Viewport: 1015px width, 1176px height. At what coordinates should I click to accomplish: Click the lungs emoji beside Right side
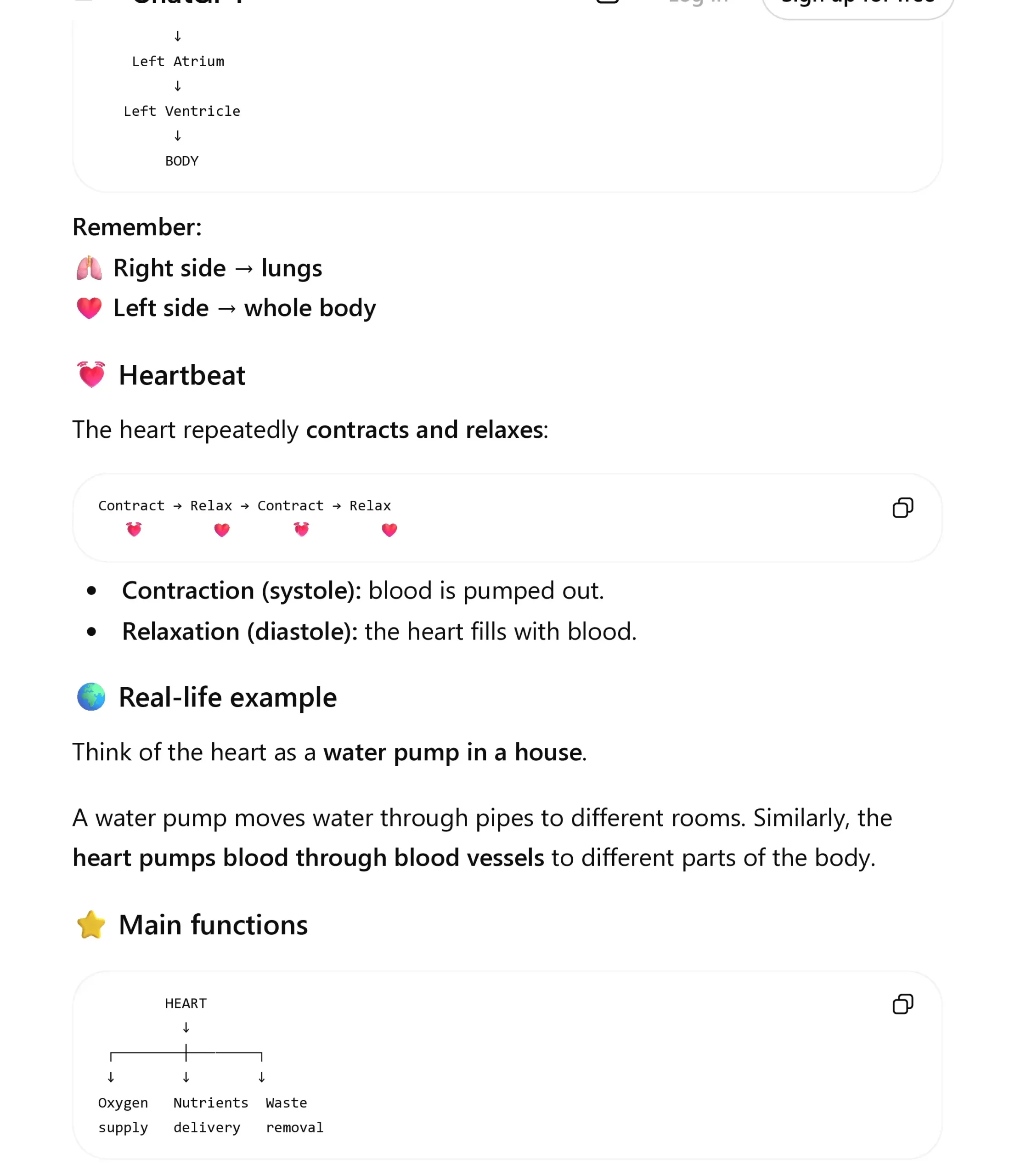[x=89, y=268]
